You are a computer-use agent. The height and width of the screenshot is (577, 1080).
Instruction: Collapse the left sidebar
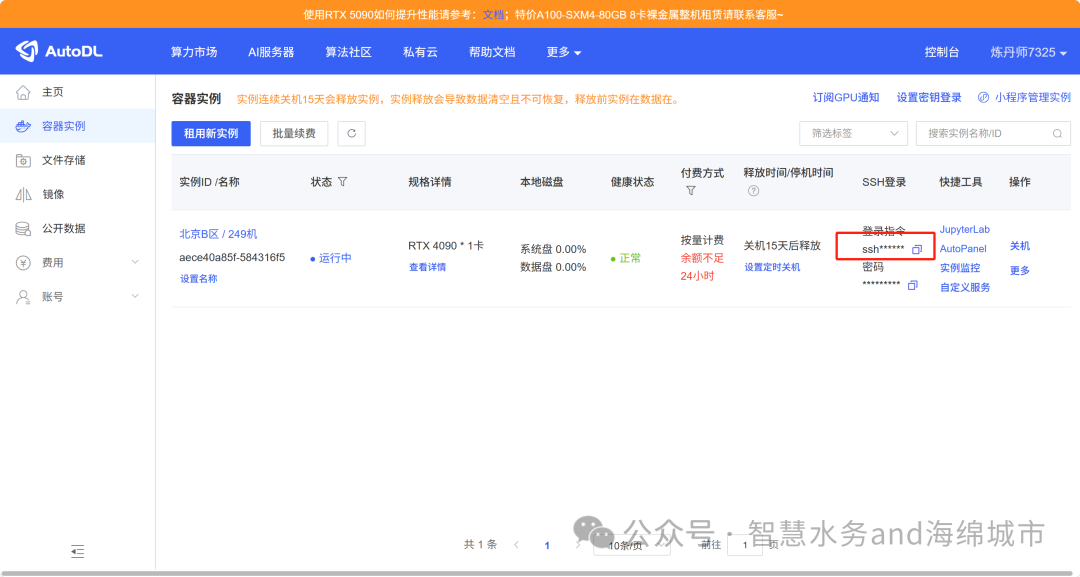[77, 551]
